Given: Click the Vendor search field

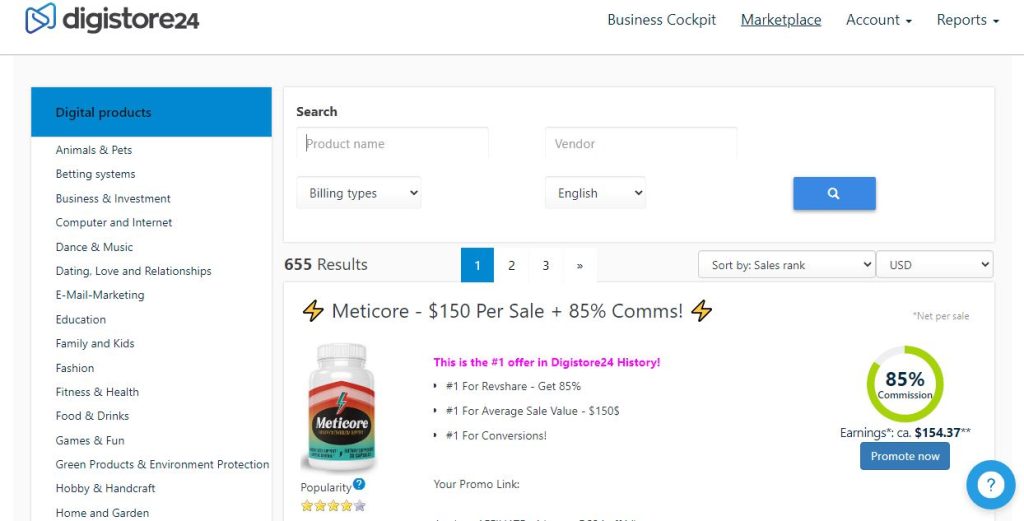Looking at the screenshot, I should [x=641, y=144].
